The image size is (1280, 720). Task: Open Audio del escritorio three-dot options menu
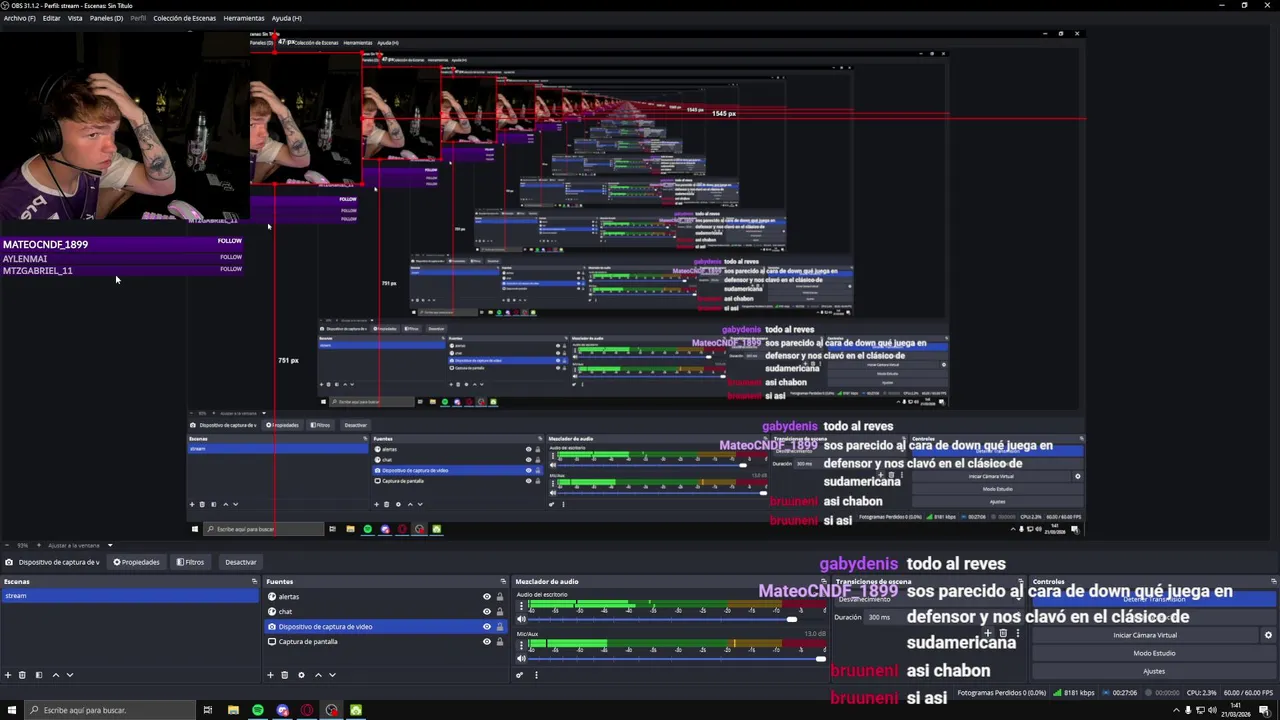pos(520,606)
